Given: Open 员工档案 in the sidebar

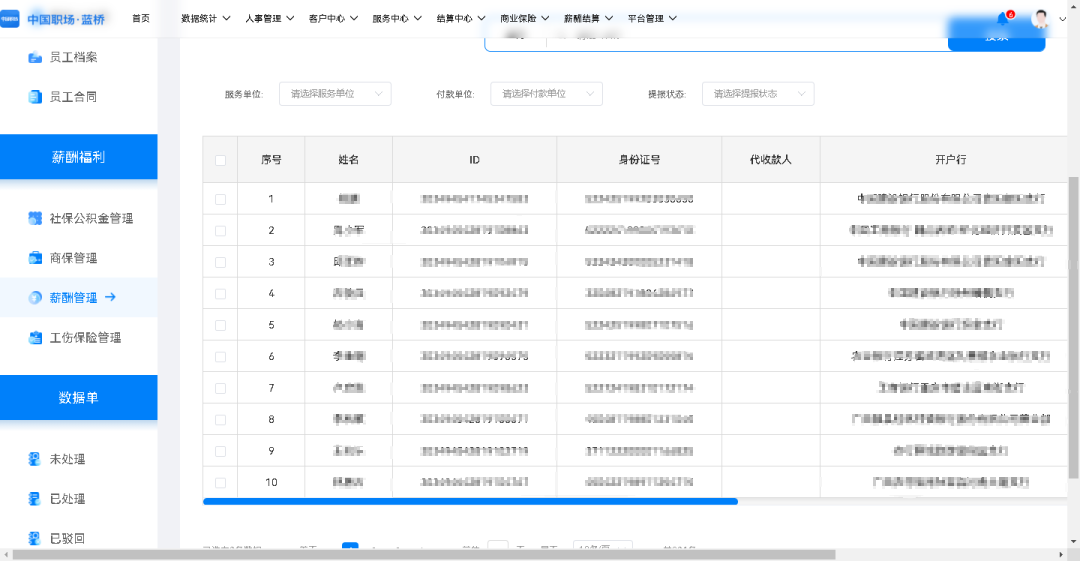Looking at the screenshot, I should point(73,57).
